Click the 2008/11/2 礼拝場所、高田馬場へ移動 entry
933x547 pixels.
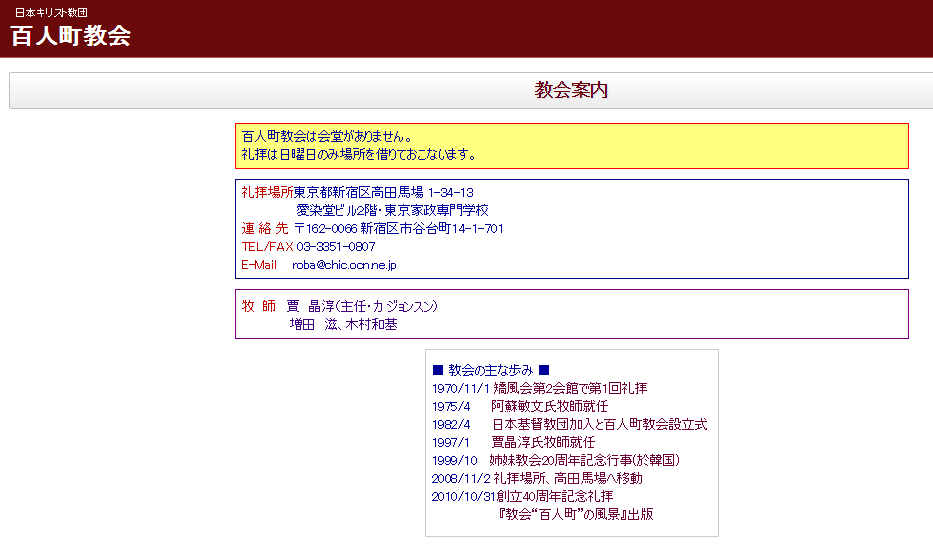click(537, 478)
